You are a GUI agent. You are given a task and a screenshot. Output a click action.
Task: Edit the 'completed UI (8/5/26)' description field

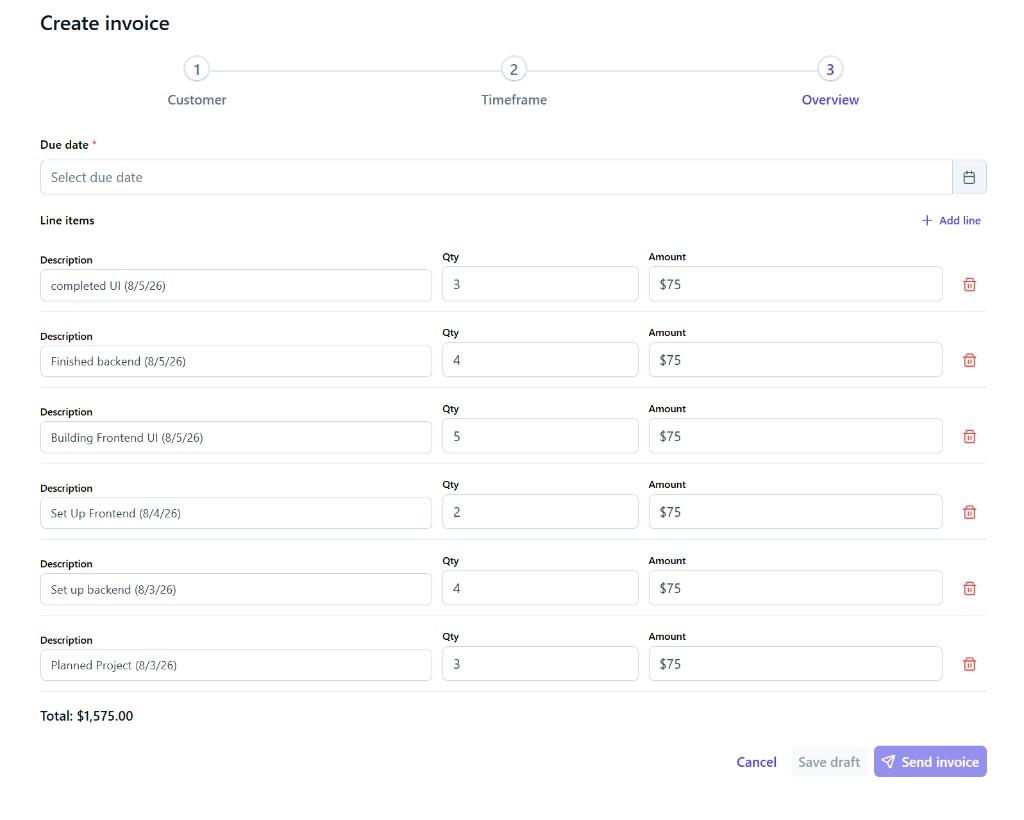pyautogui.click(x=236, y=285)
